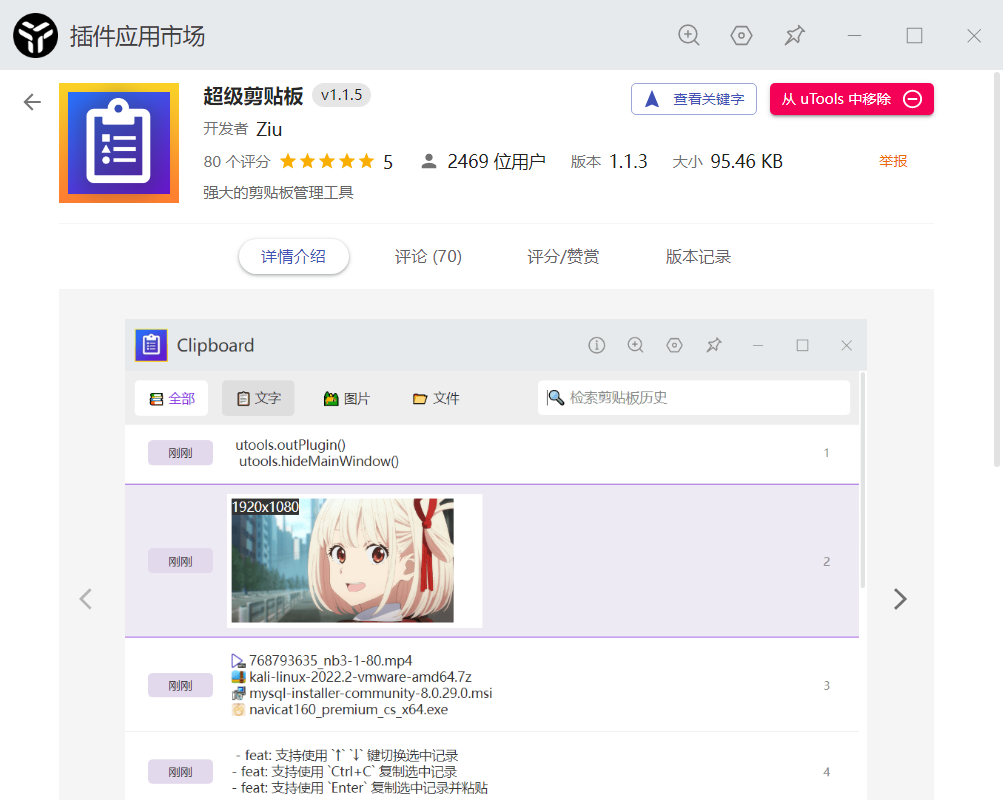Click the 举报 report link
This screenshot has height=803, width=1003.
[x=893, y=161]
